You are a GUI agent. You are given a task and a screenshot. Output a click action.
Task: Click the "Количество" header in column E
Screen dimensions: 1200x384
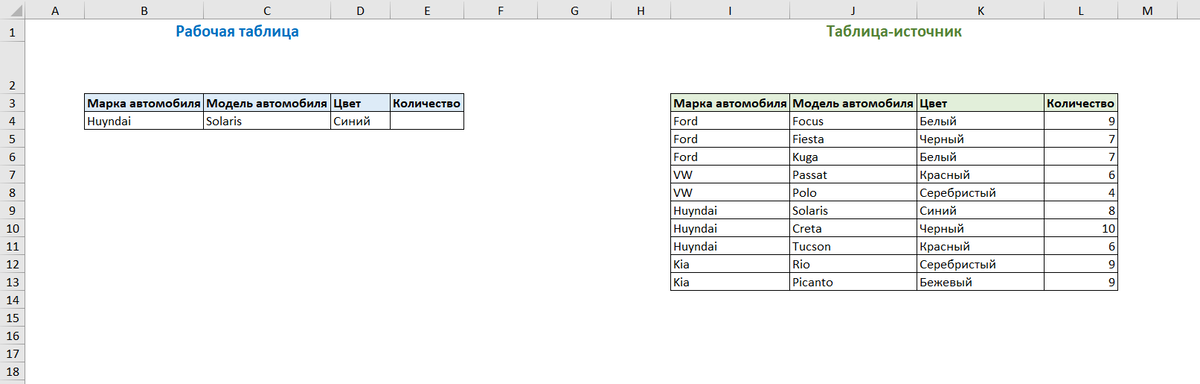(x=427, y=103)
